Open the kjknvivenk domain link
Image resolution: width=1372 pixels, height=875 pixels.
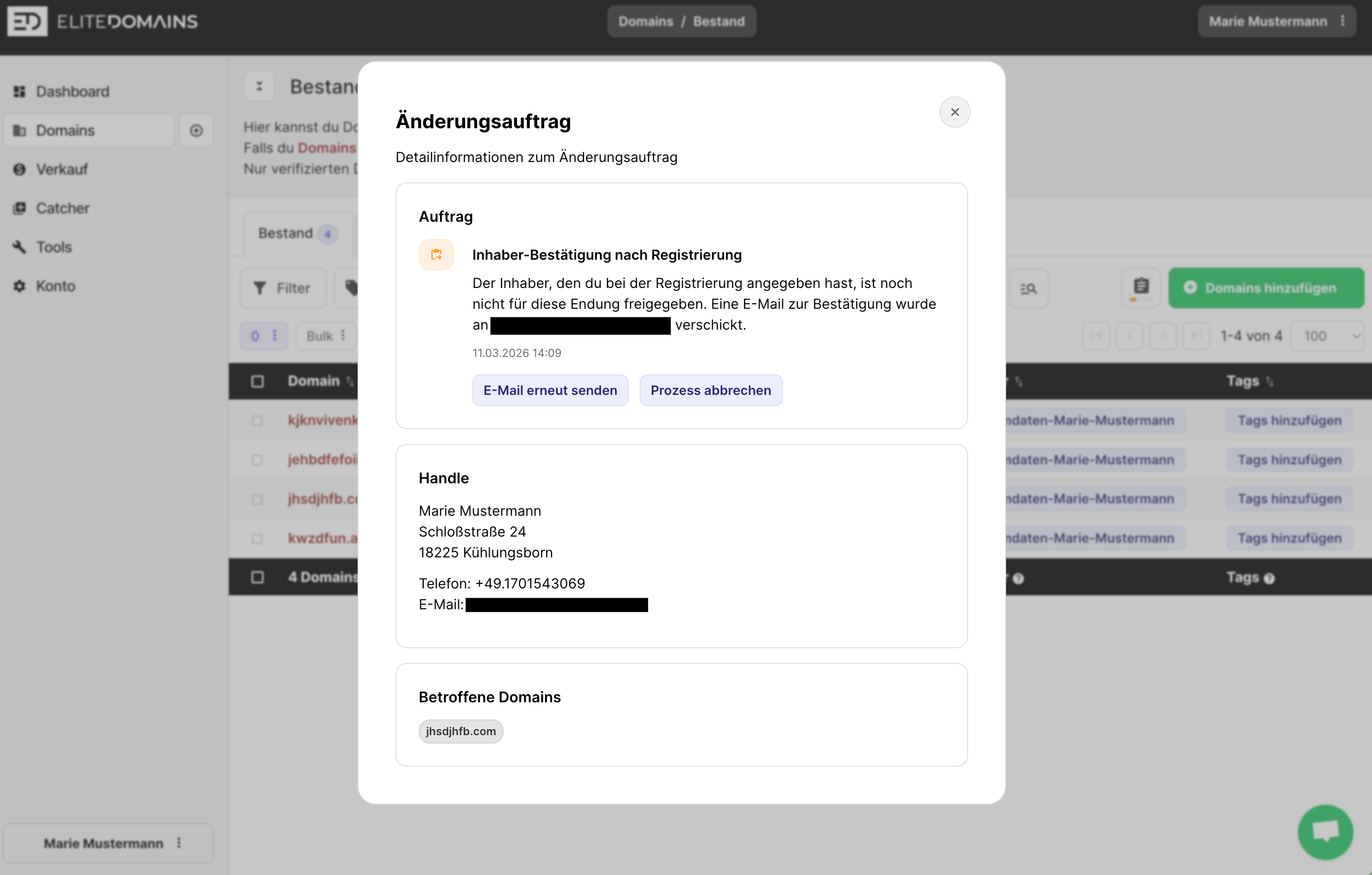[322, 420]
